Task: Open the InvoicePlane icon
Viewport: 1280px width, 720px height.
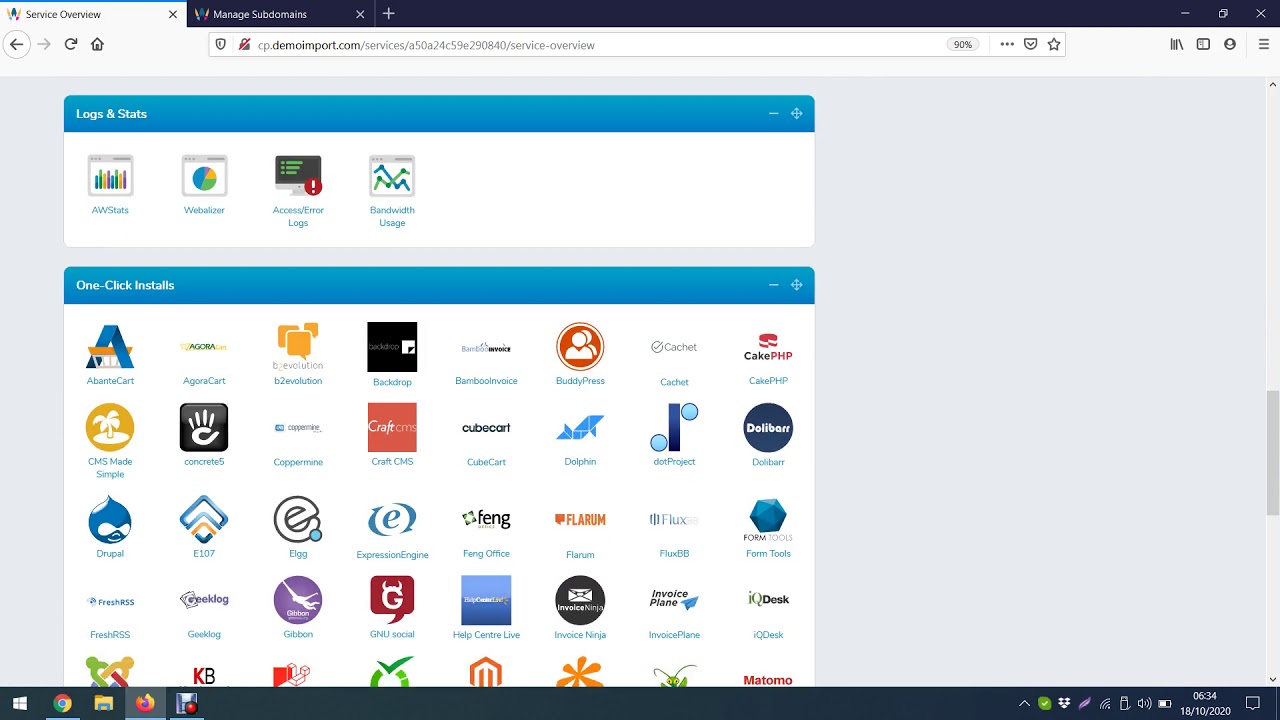Action: pos(674,601)
